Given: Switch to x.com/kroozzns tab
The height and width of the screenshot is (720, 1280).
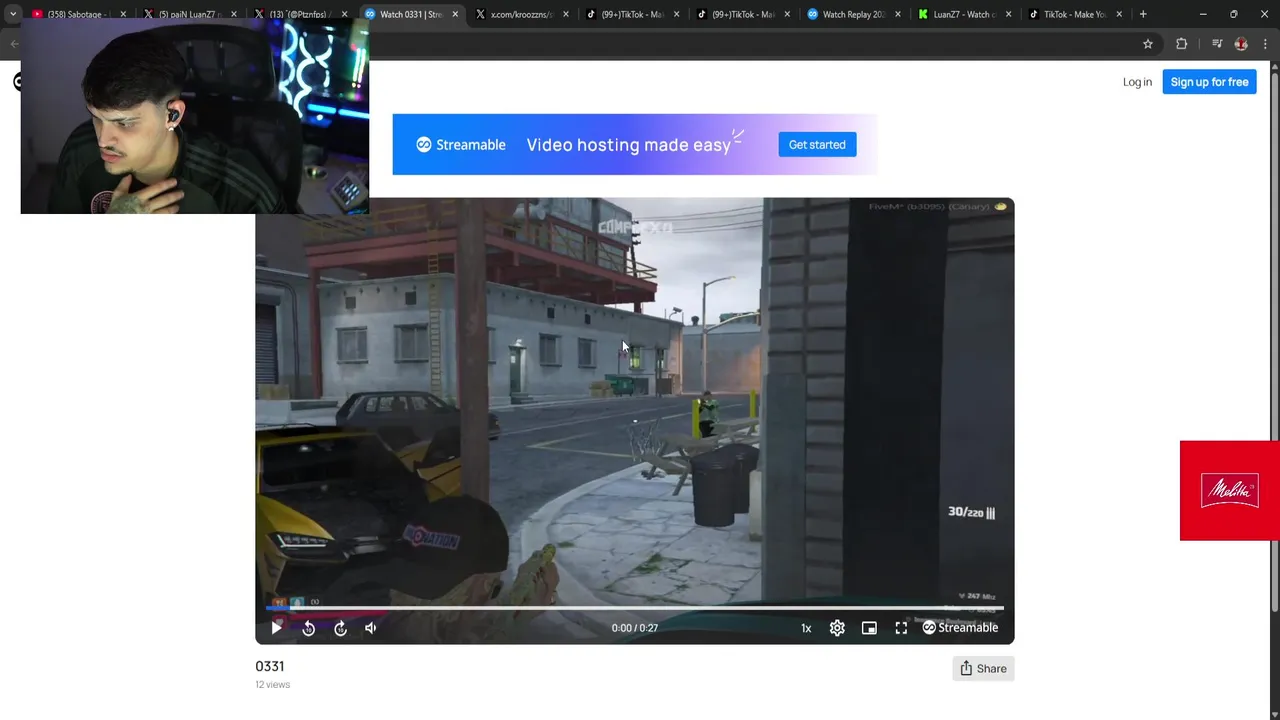Looking at the screenshot, I should [x=520, y=14].
